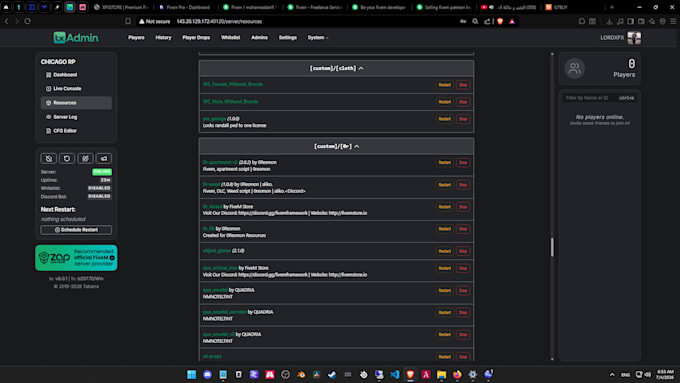Image resolution: width=680 pixels, height=383 pixels.
Task: Open a new browser tab
Action: [x=612, y=7]
